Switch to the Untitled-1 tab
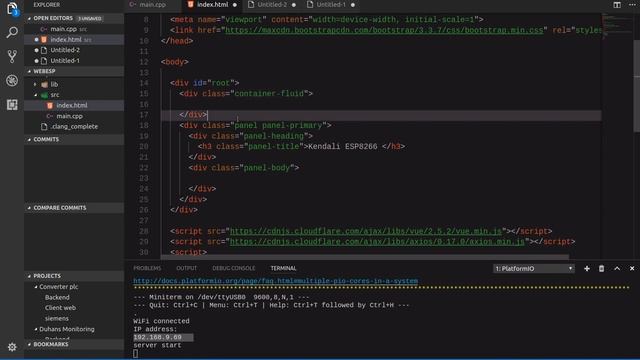This screenshot has width=640, height=360. (331, 4)
